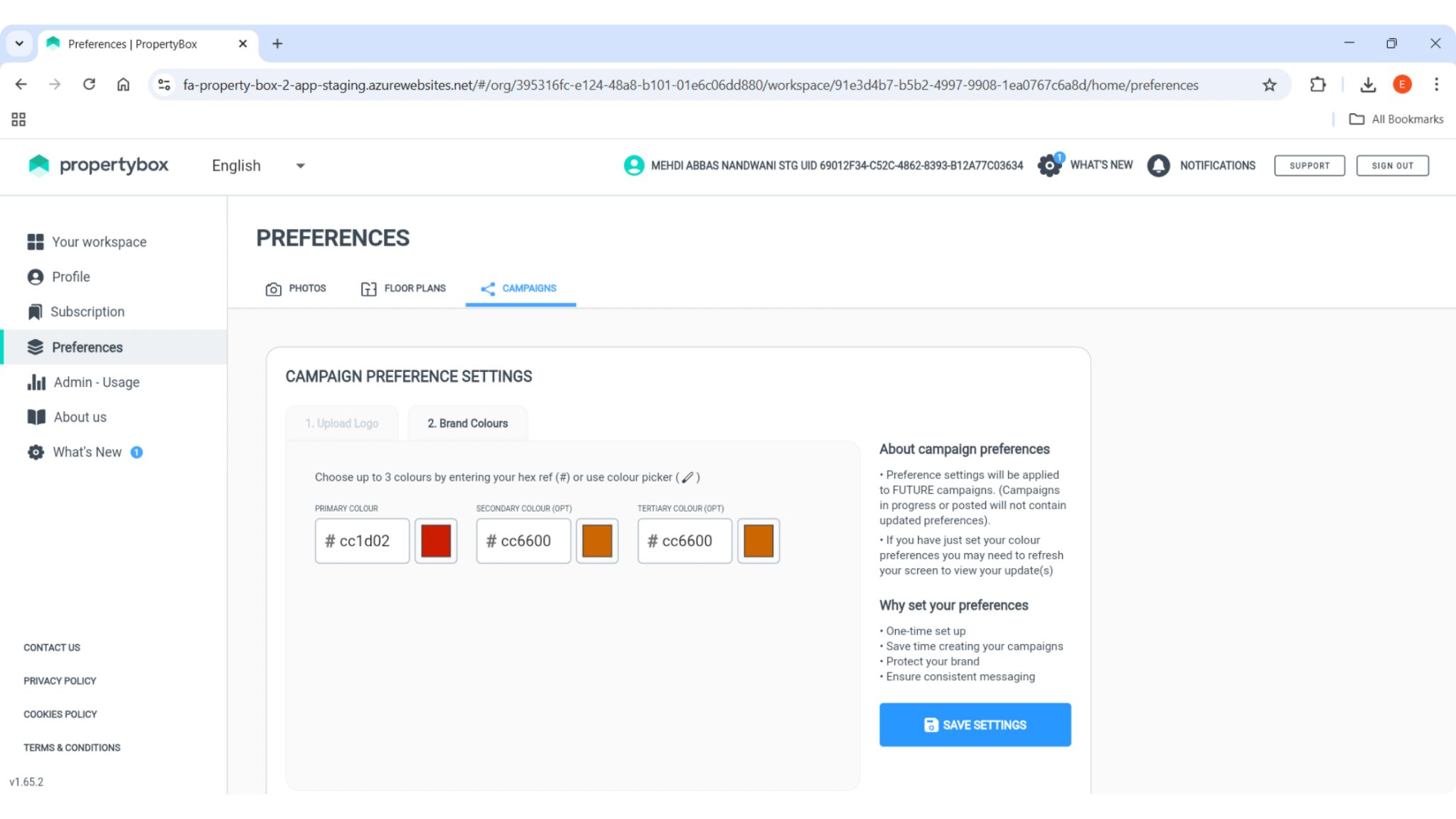Open the primary colour red swatch

tap(436, 541)
